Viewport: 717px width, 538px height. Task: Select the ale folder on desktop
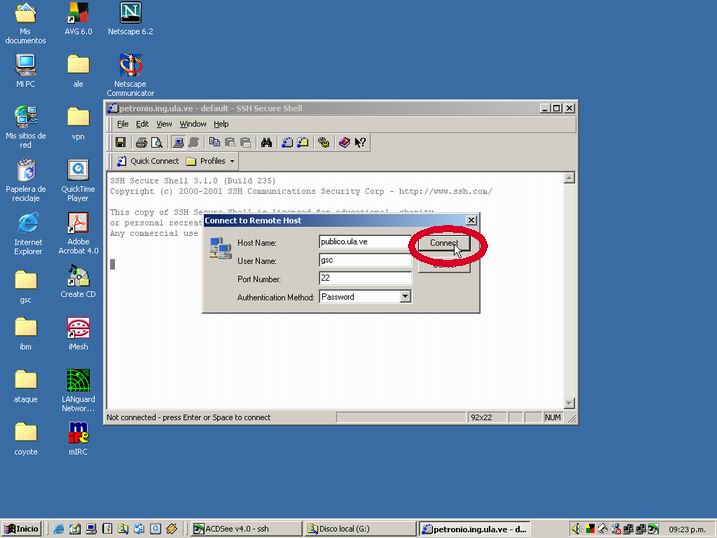[78, 71]
